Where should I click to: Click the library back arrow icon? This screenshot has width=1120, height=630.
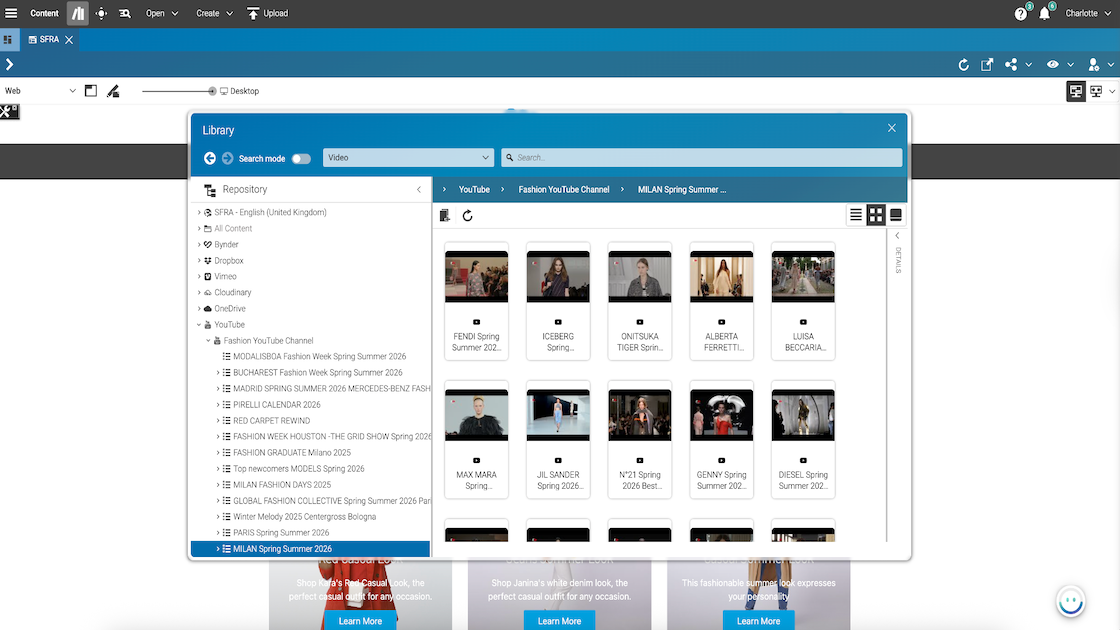pos(210,158)
